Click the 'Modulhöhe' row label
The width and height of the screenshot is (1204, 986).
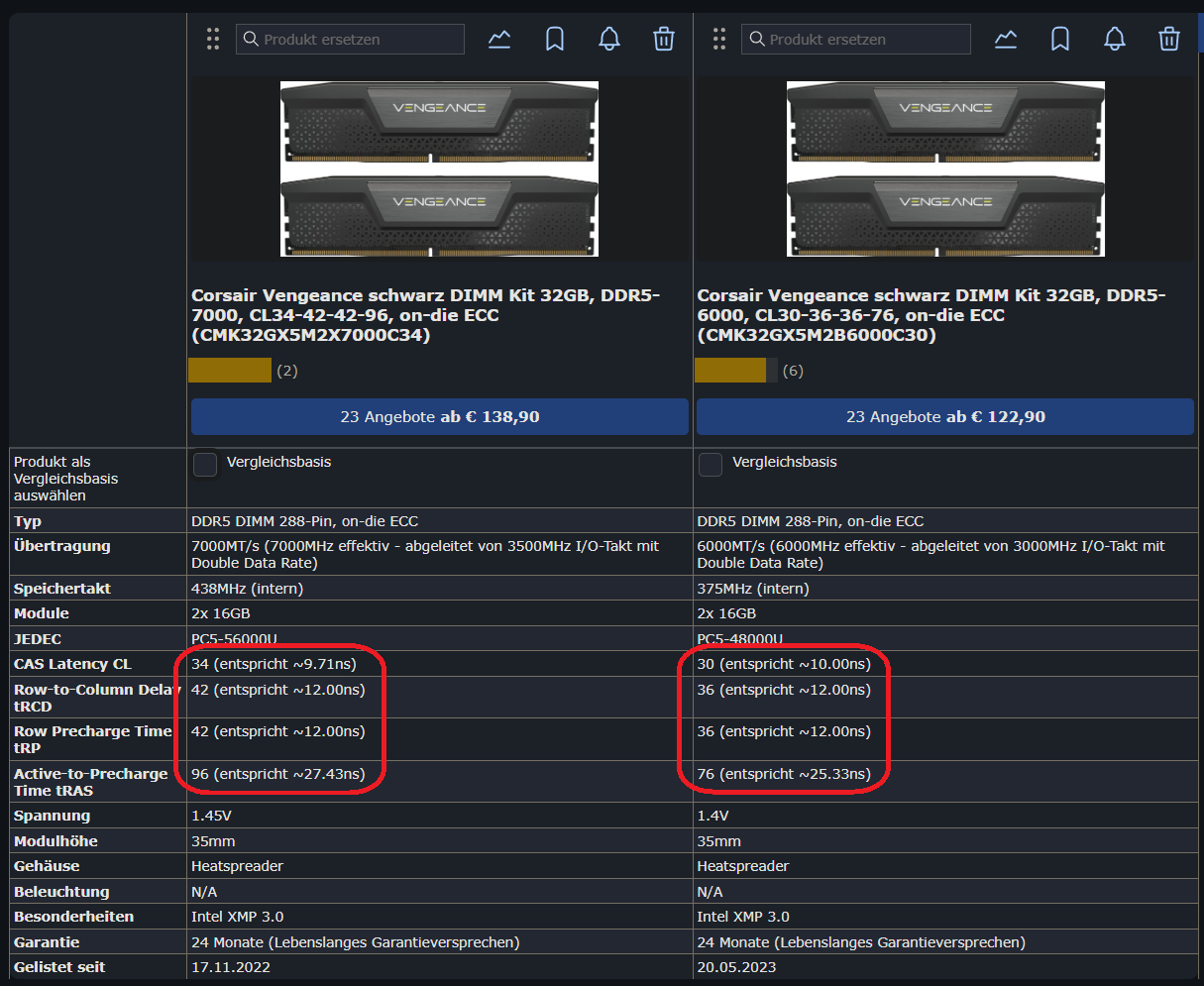55,841
